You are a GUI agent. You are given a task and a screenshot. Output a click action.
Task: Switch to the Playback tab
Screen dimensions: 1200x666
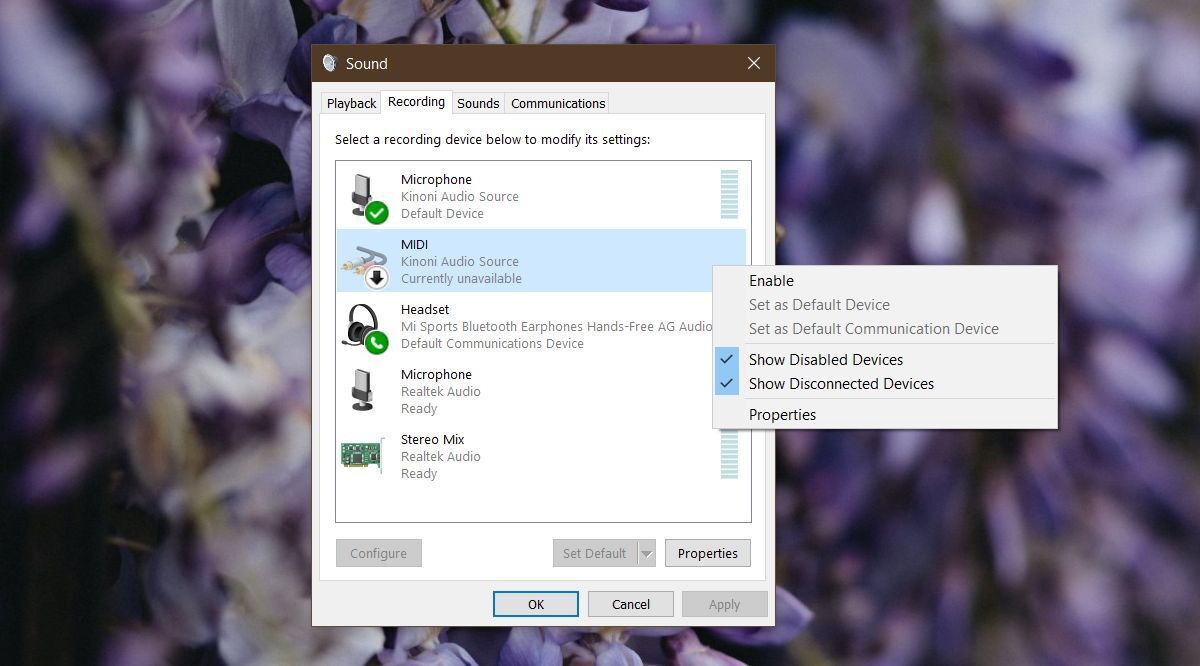point(350,102)
